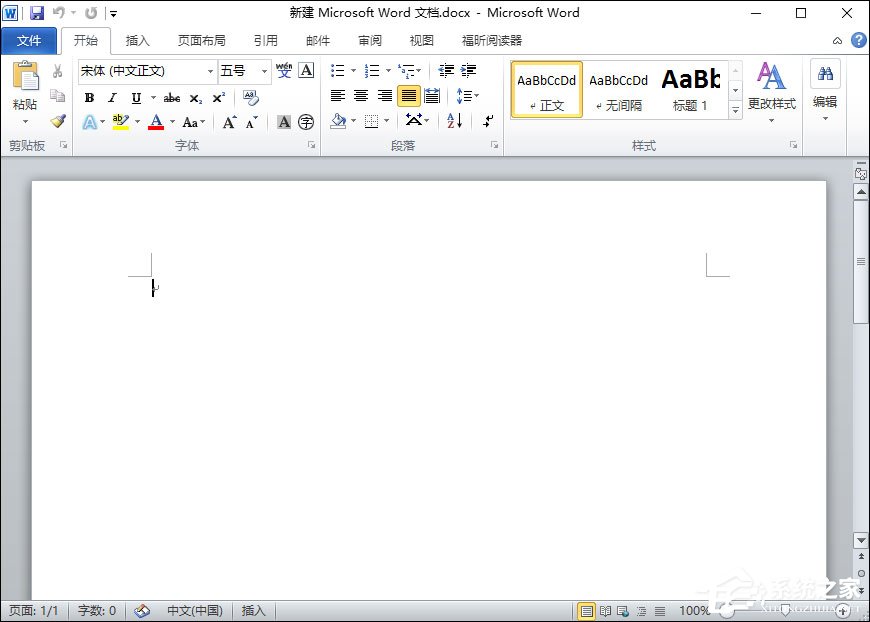Screen dimensions: 870x622
Task: Open the font size dropdown 五号
Action: 264,71
